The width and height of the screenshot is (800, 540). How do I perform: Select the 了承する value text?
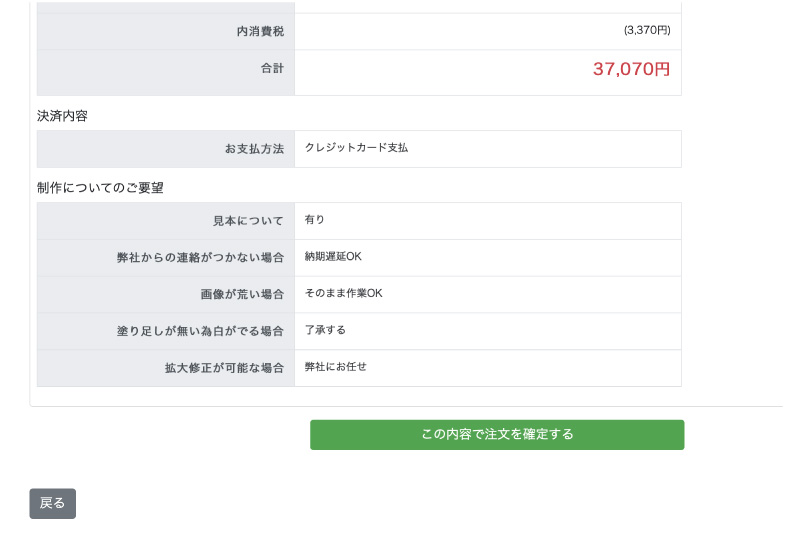click(325, 330)
